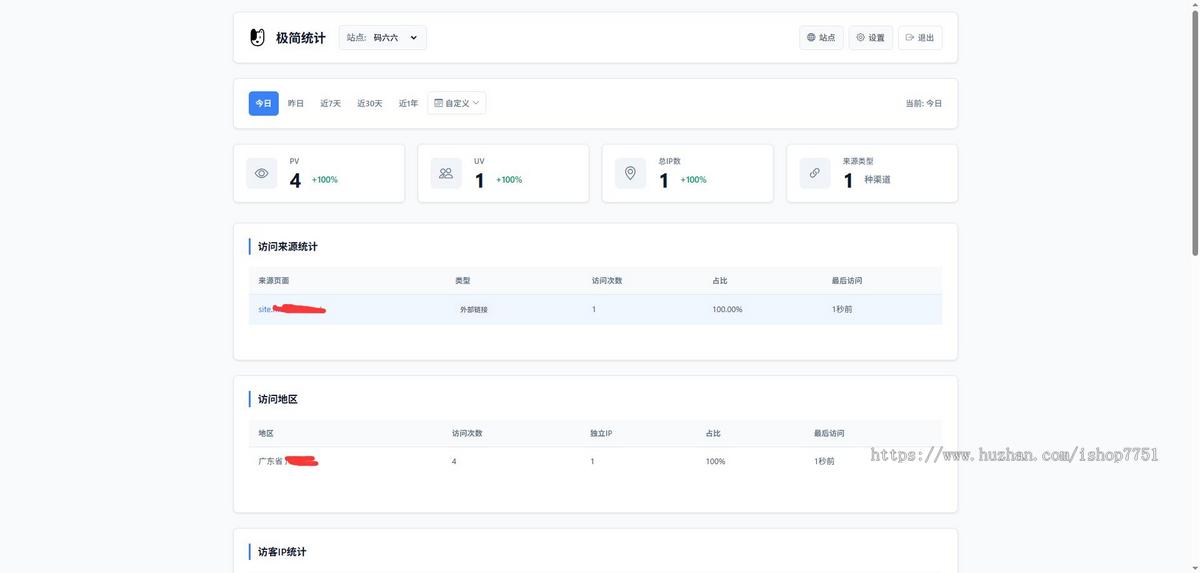Open the 站点 码六六 site selector dropdown
This screenshot has height=573, width=1200.
[383, 38]
